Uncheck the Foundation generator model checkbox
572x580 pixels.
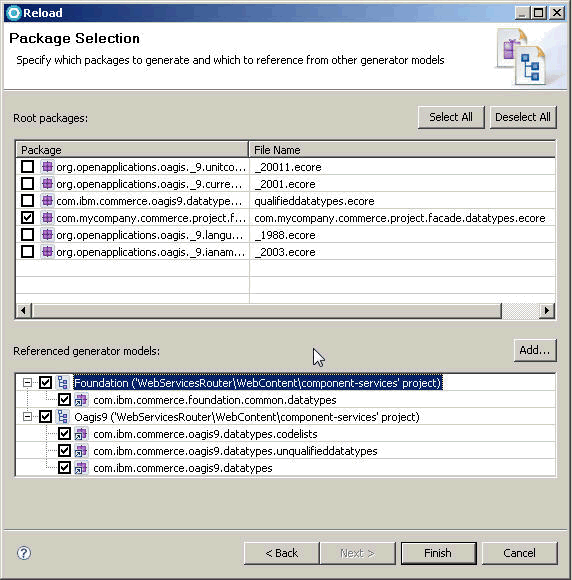[46, 383]
